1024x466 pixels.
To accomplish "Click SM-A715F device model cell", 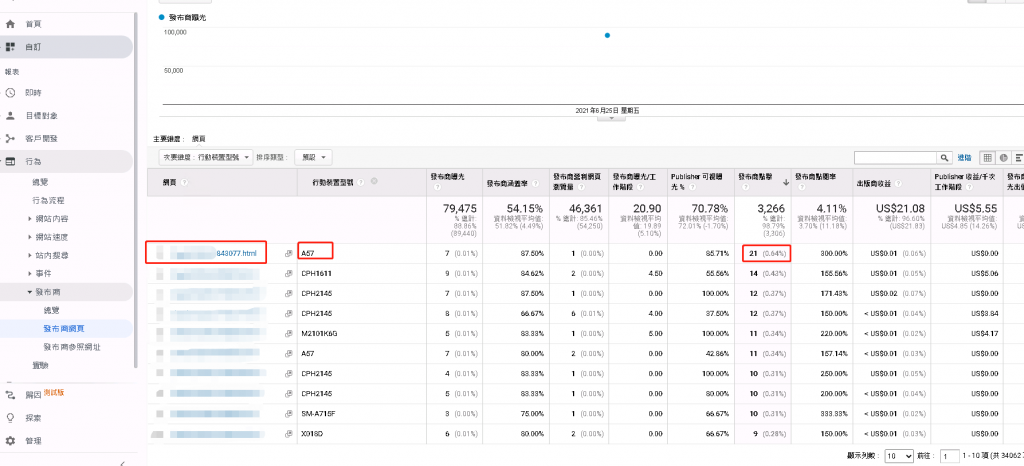I will coord(318,414).
